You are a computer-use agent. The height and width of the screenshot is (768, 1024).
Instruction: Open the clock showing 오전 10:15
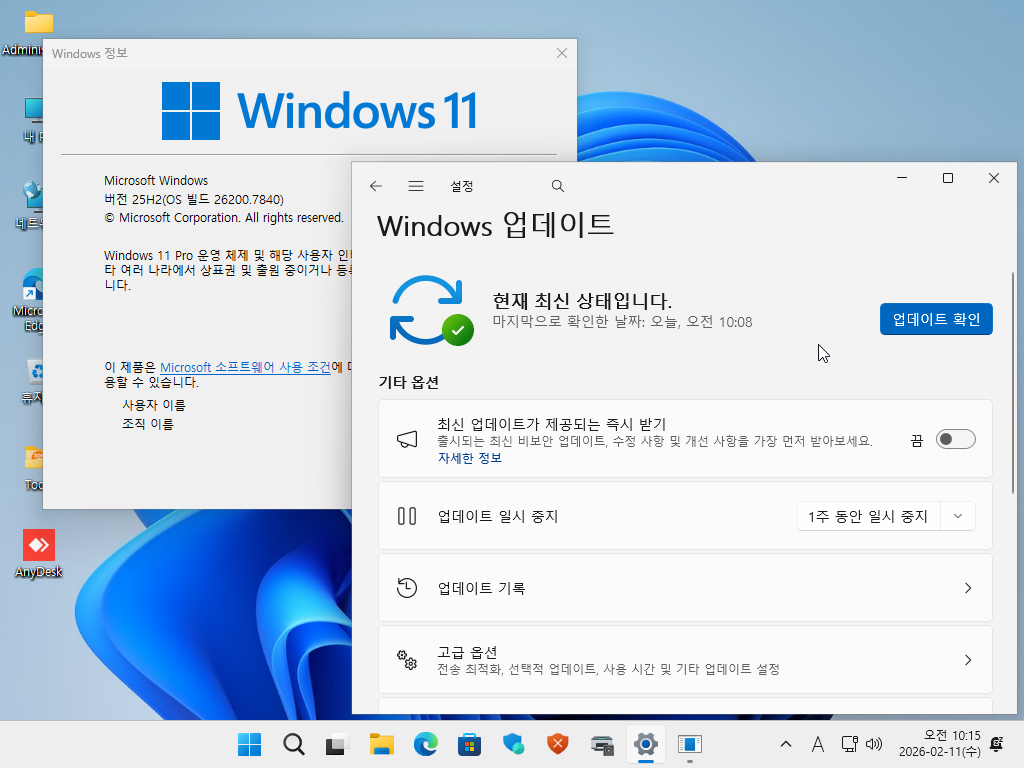pos(939,744)
